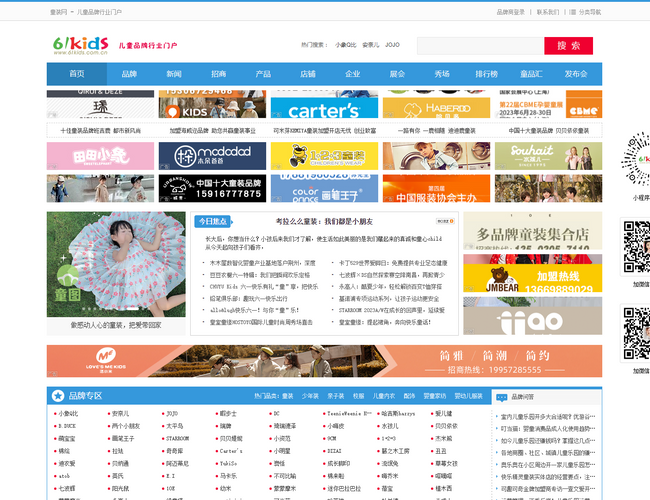Screen dimensions: 650x500
Task: Open news item starting with 卡丁529
Action: tap(393, 263)
